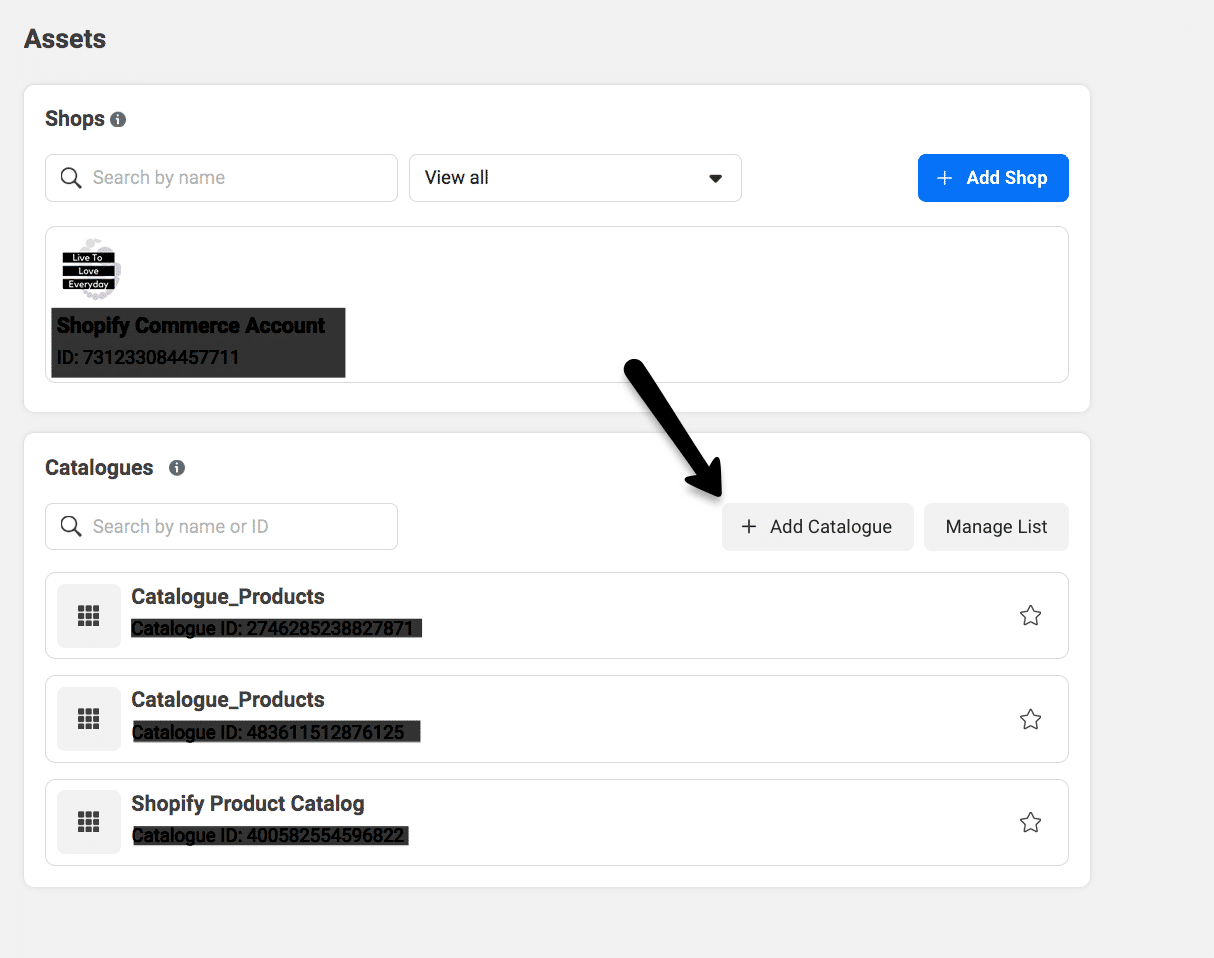Star the catalogue with ID 2746285238827871

pos(1030,616)
